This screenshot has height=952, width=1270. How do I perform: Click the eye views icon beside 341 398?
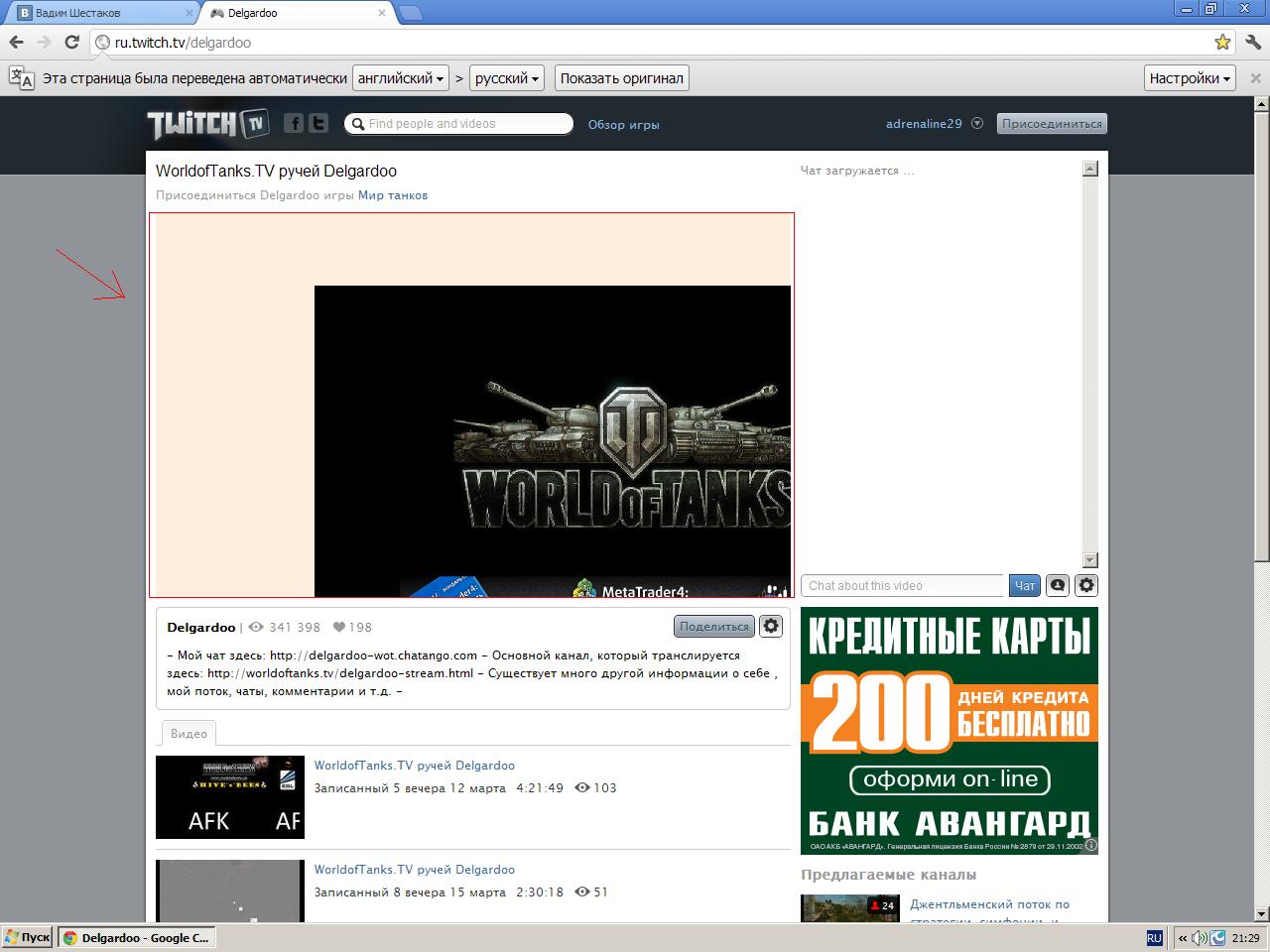(256, 627)
